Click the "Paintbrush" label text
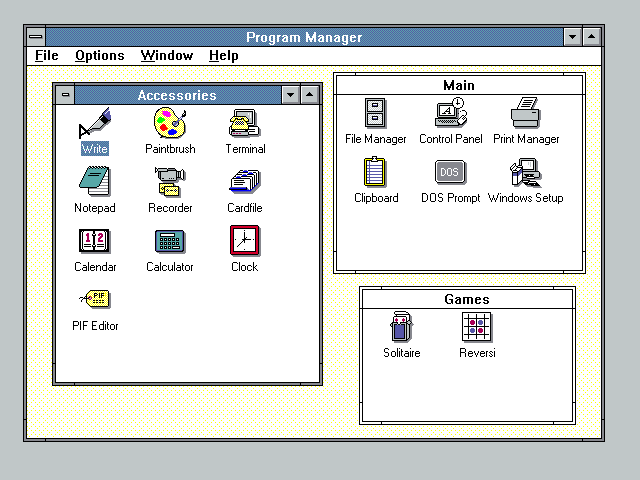The width and height of the screenshot is (640, 480). (x=170, y=149)
